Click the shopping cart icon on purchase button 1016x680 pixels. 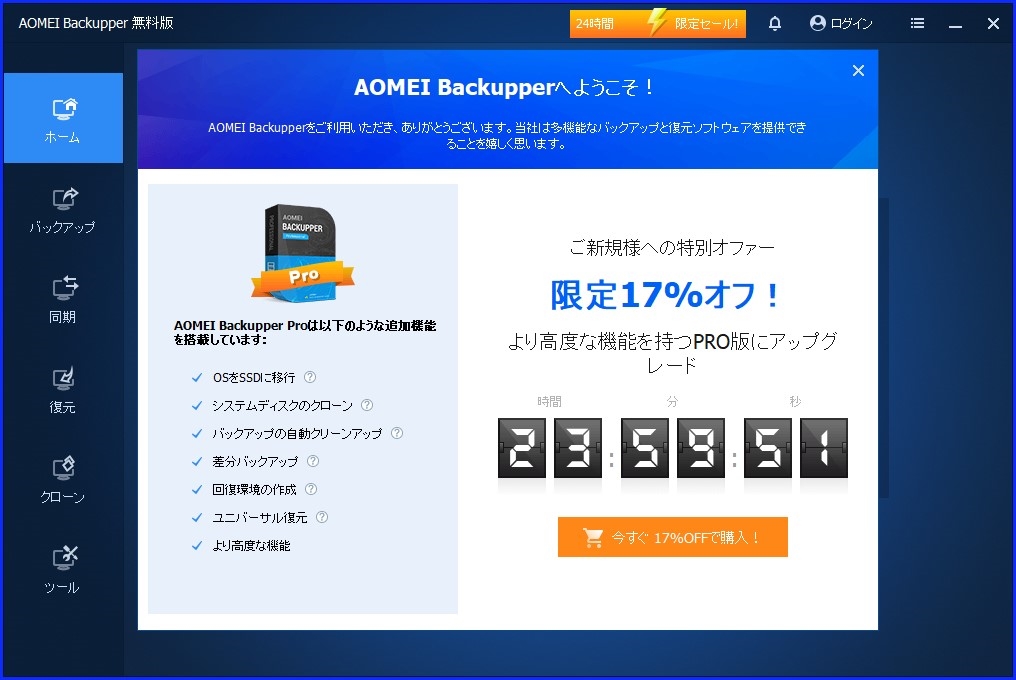point(593,537)
